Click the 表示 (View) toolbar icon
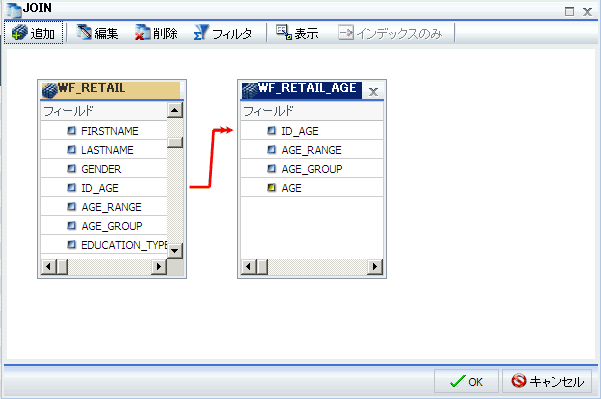Screen dimensions: 601x399 tap(284, 33)
